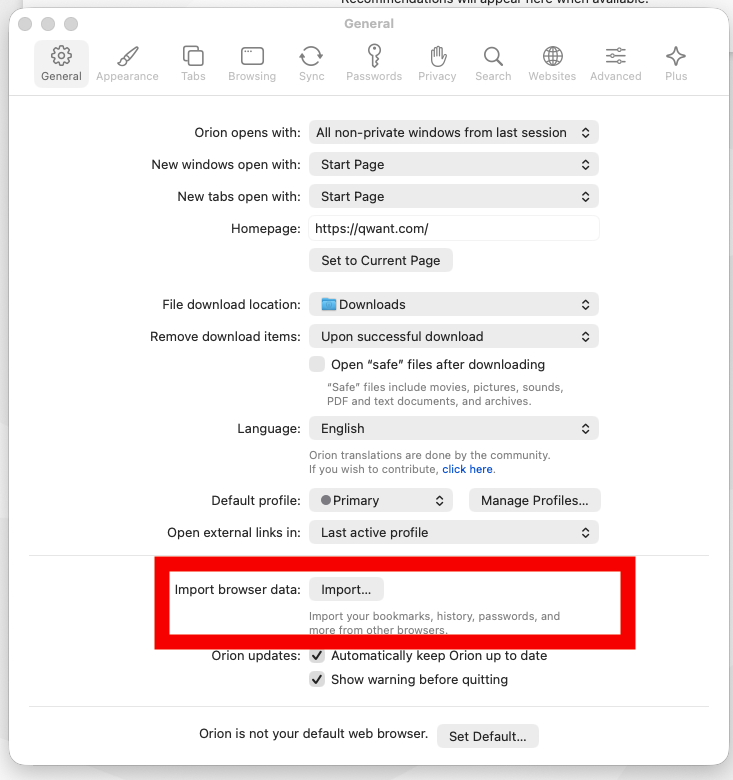Click the "Orion updates:" label

point(256,656)
